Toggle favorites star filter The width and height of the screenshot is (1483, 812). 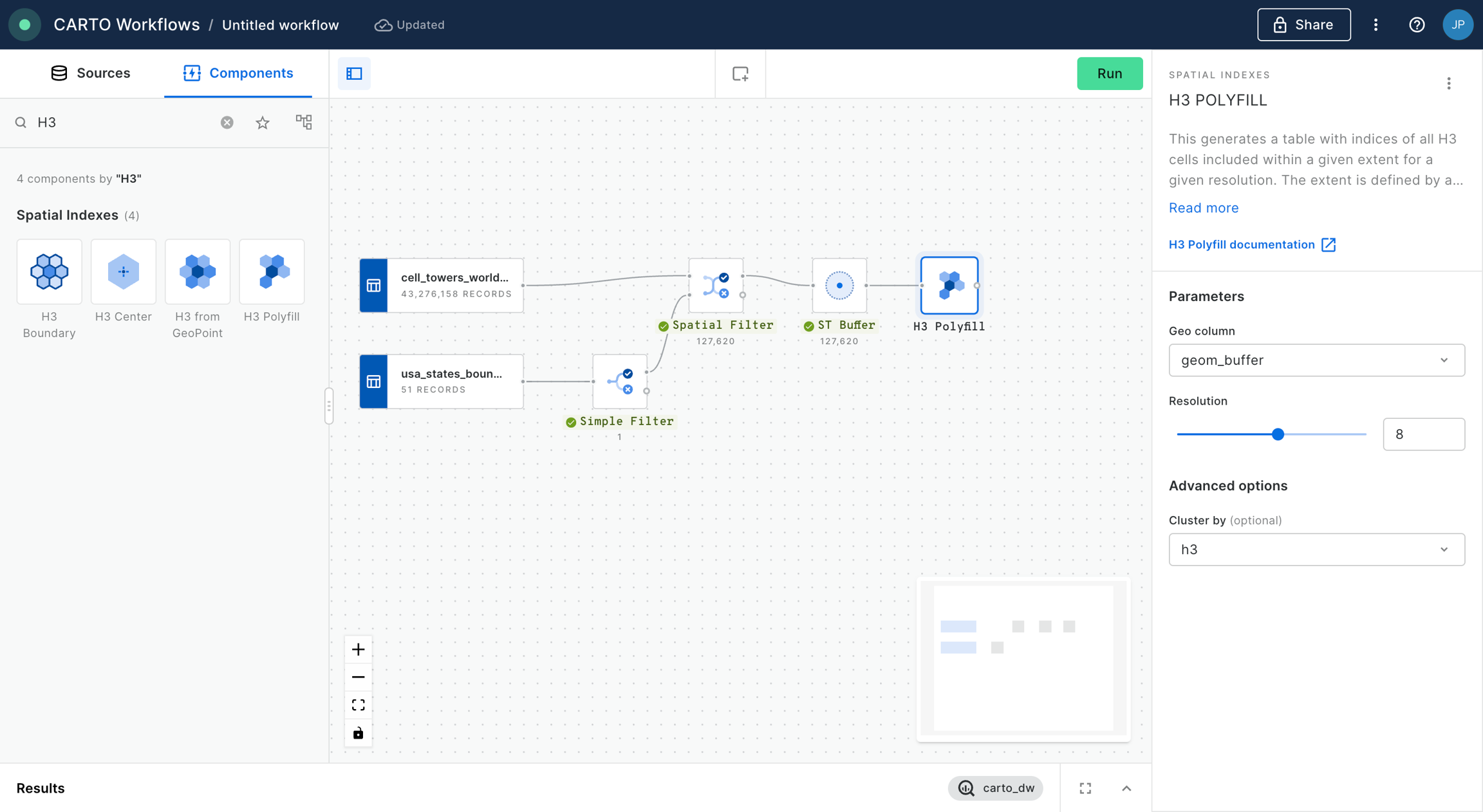263,122
